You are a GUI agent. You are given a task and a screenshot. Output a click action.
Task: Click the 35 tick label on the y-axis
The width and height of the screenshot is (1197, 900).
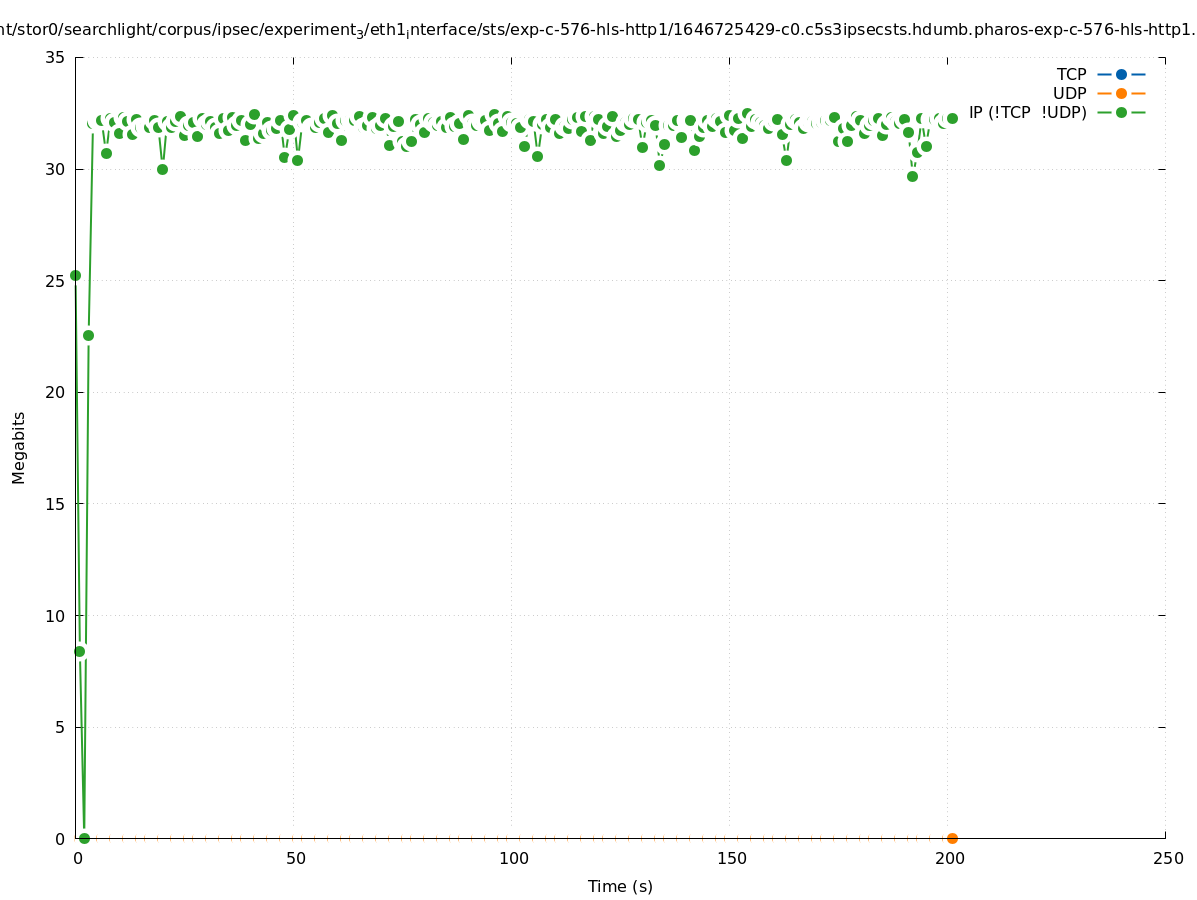pos(56,58)
